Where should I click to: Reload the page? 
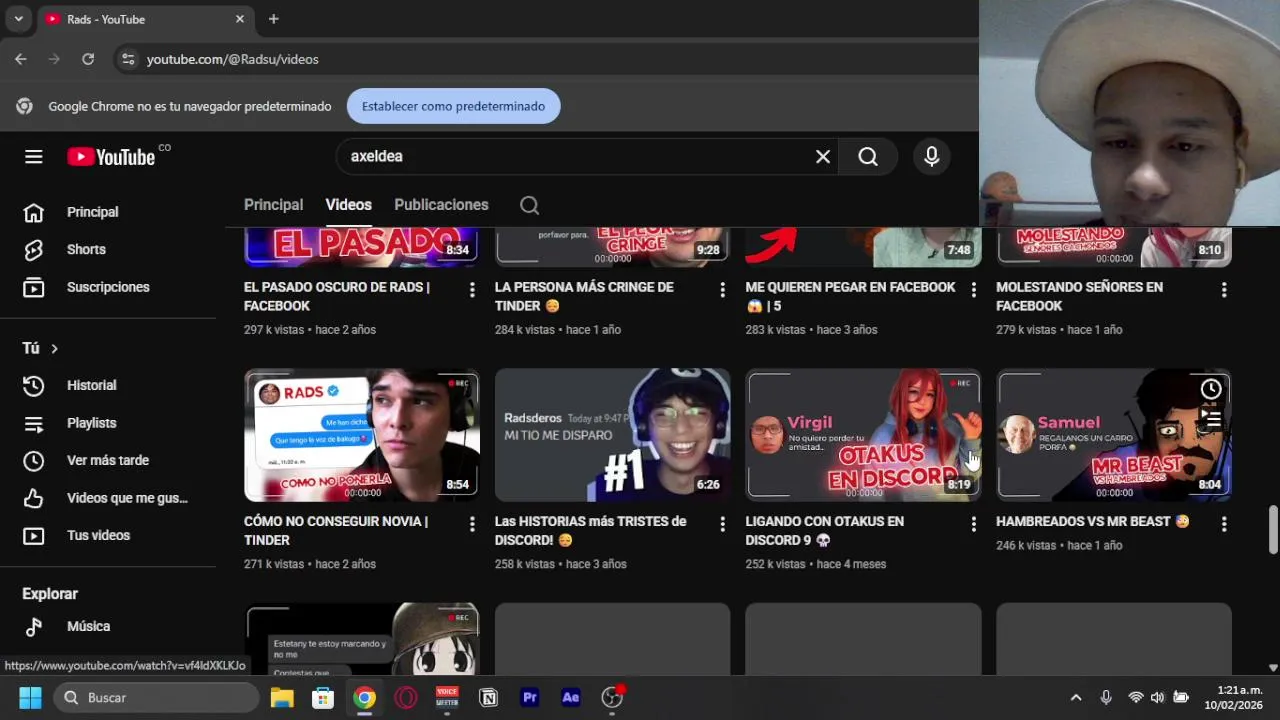[88, 59]
